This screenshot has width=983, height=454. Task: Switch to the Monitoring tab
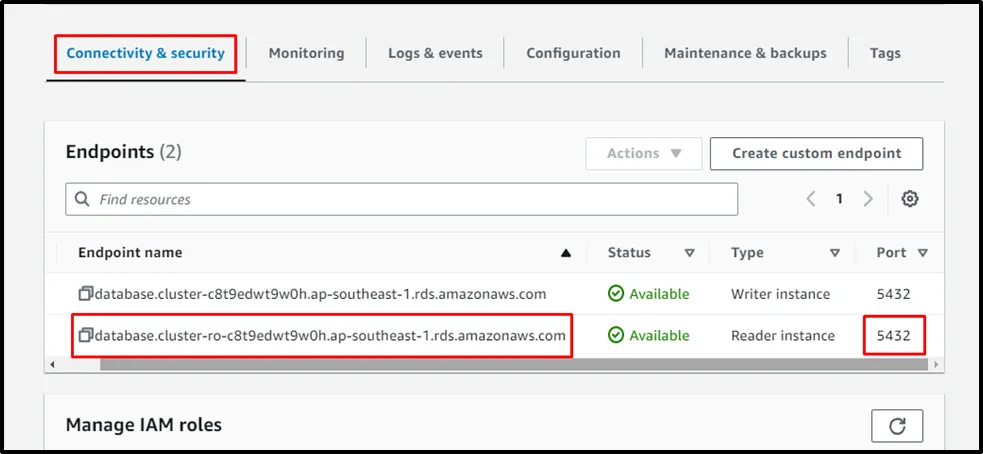(306, 53)
